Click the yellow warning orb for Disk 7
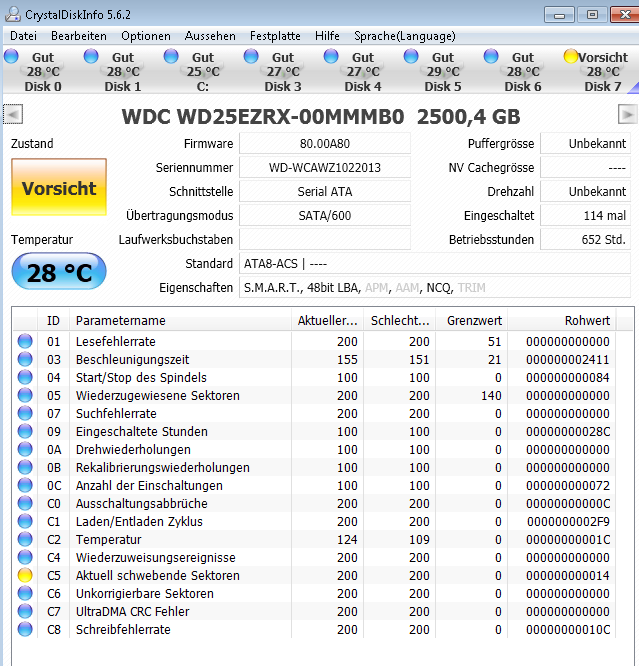639x666 pixels. [x=571, y=56]
